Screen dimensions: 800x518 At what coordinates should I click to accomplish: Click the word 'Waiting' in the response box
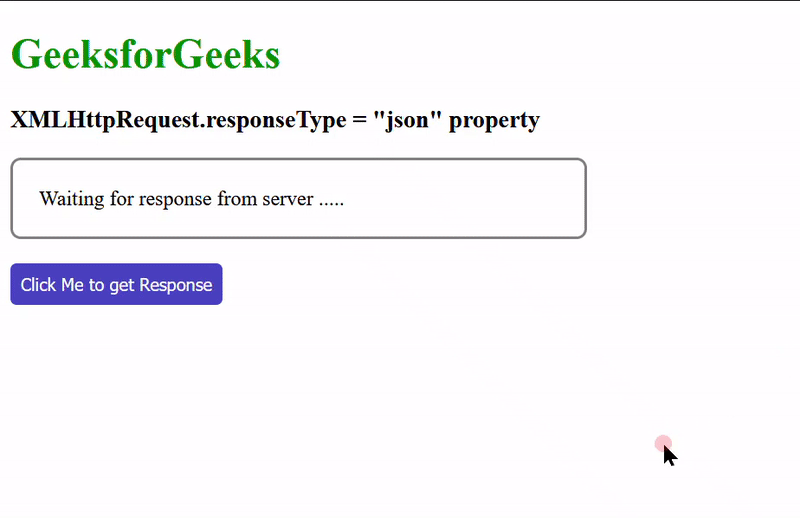pos(72,199)
